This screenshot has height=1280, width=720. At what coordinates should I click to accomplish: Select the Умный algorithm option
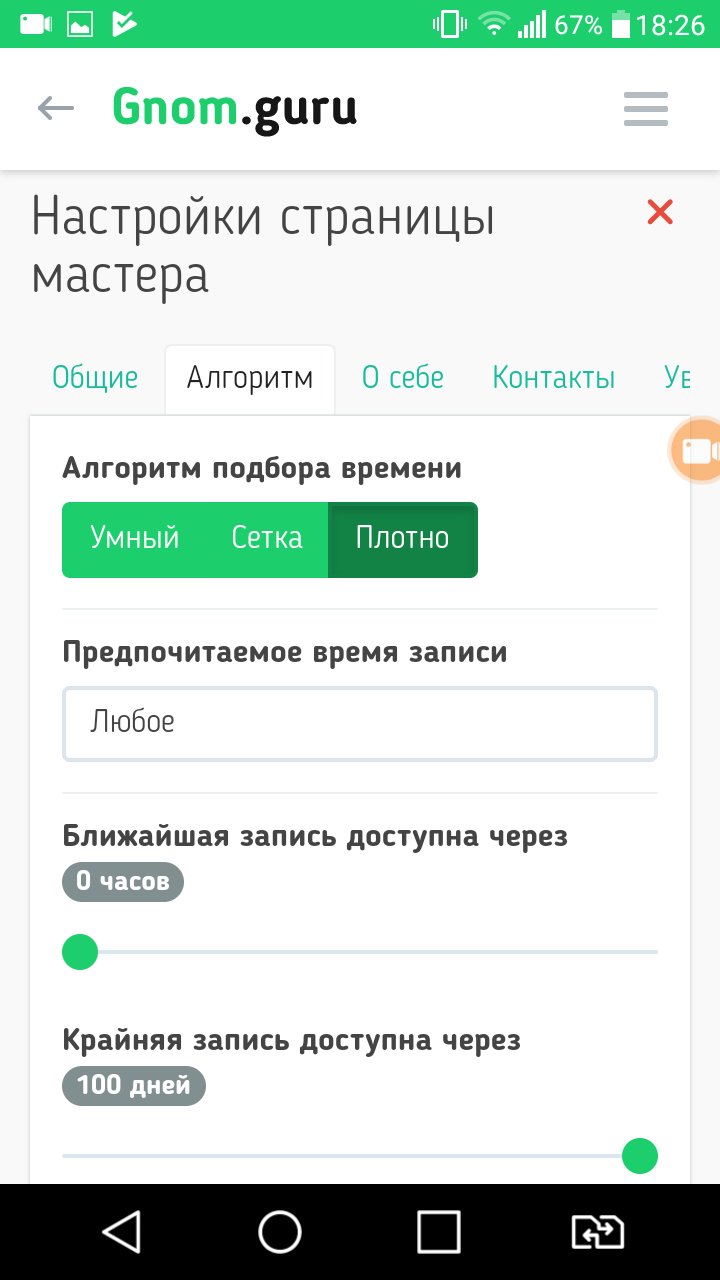tap(134, 539)
